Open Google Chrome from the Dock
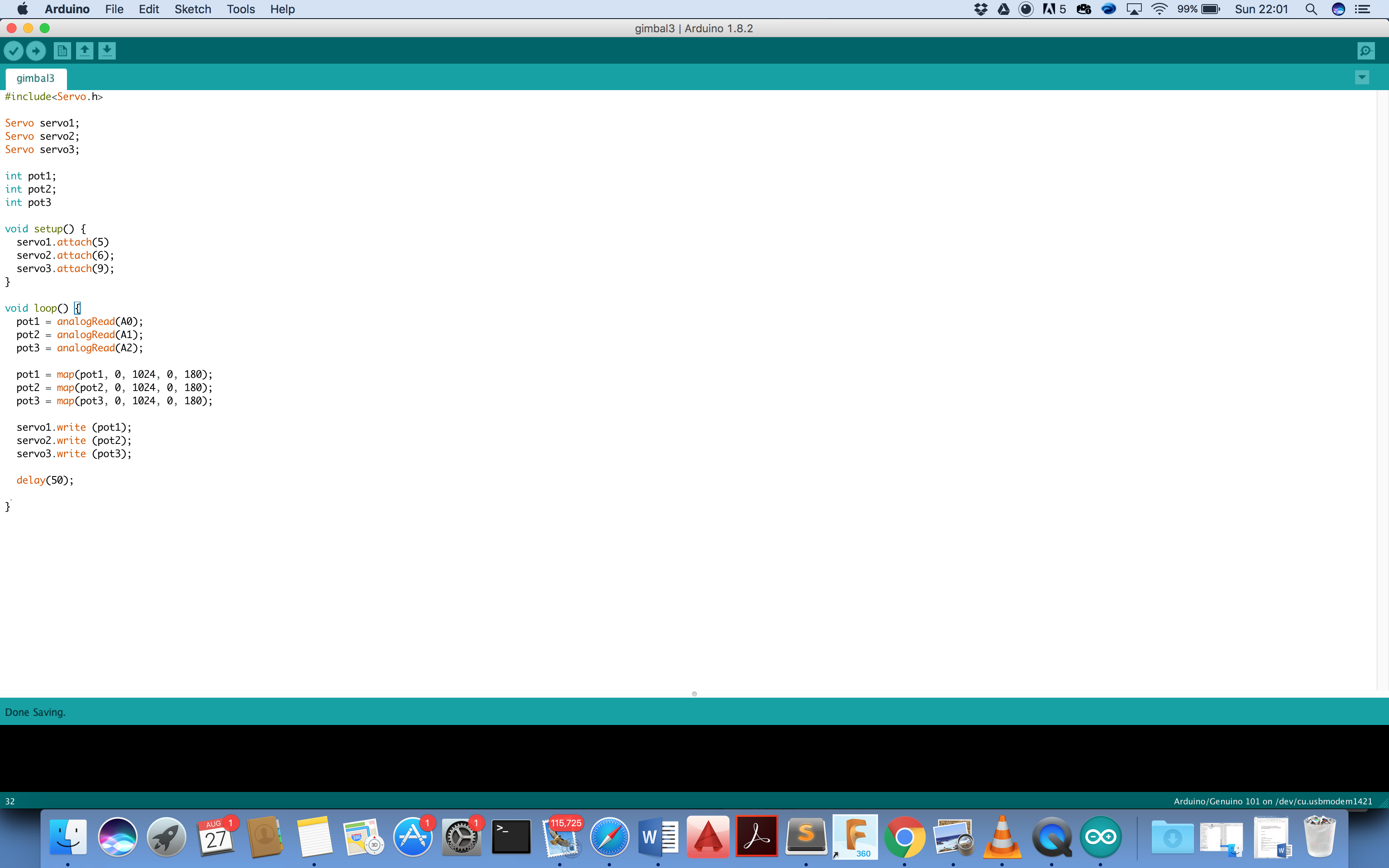 tap(905, 837)
